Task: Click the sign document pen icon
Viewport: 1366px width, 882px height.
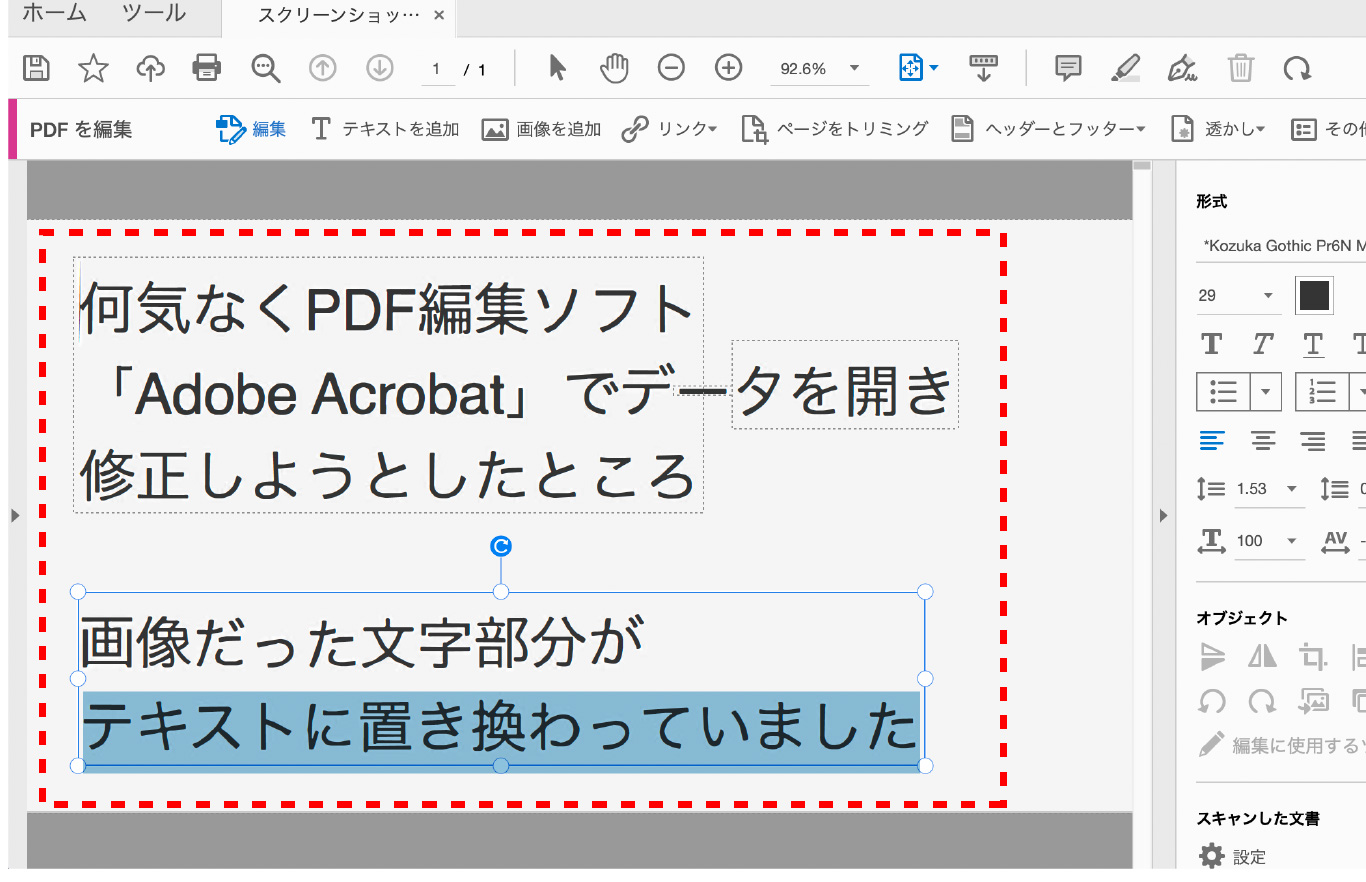Action: 1183,68
